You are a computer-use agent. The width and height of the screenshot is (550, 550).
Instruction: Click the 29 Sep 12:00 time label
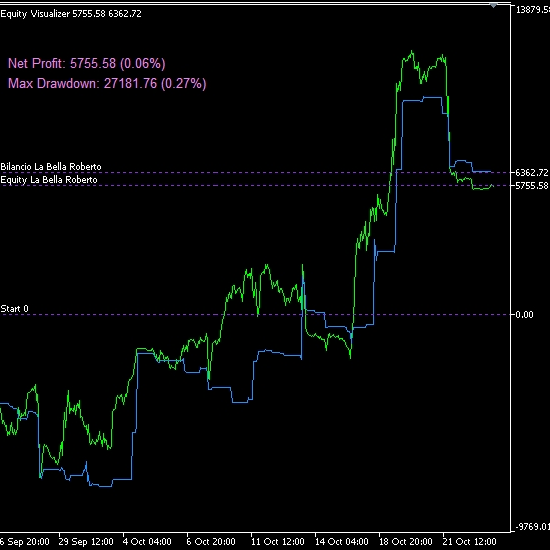86,542
